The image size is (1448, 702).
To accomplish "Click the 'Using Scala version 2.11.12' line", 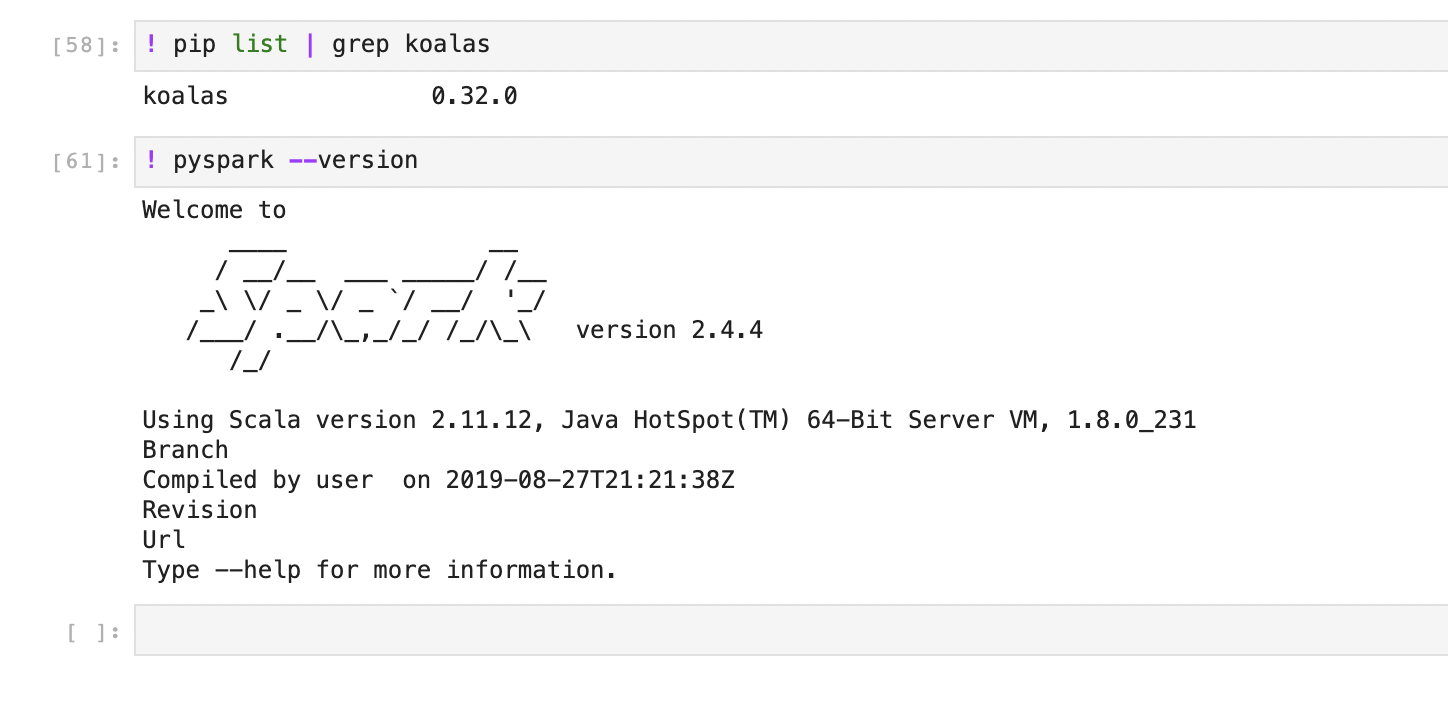I will [x=669, y=420].
